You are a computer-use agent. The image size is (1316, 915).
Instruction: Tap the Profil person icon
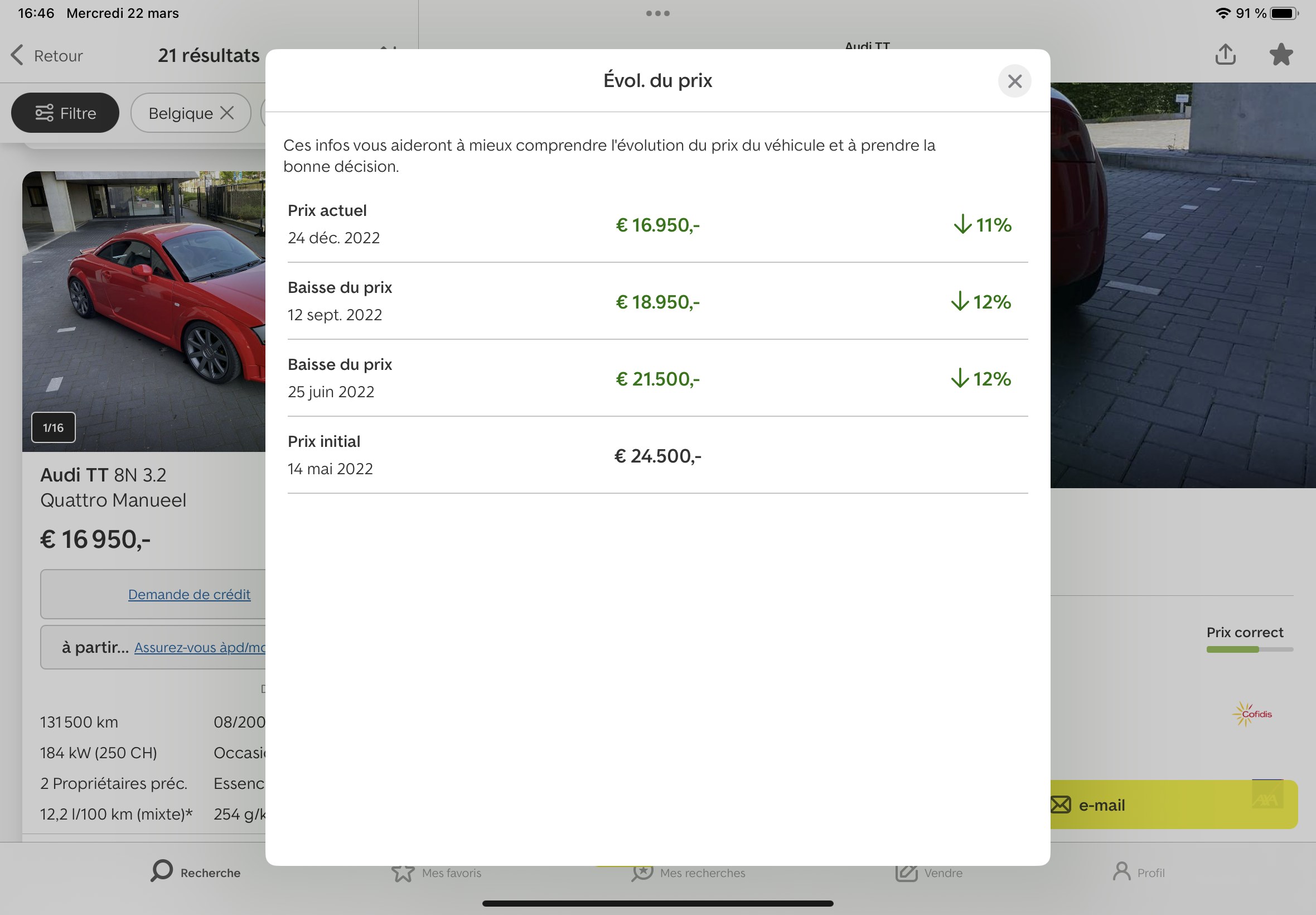[x=1121, y=871]
